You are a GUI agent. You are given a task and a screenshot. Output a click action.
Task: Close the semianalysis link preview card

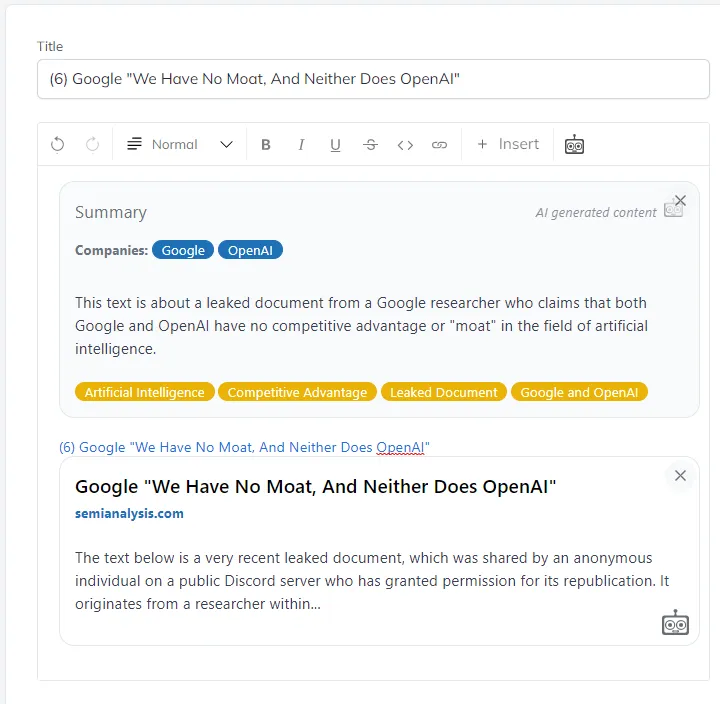click(x=680, y=475)
